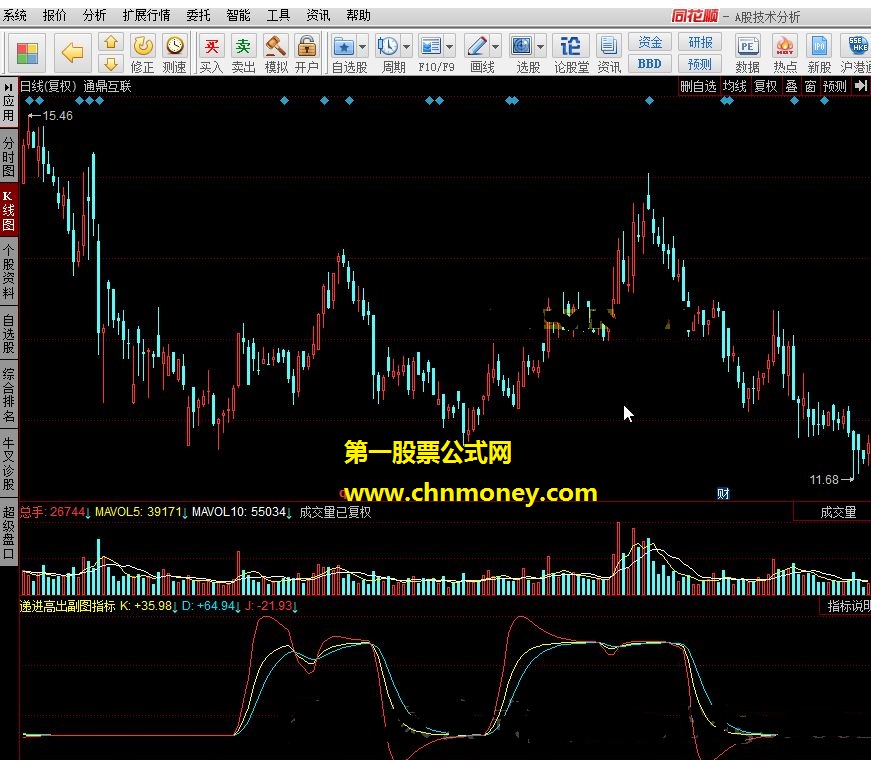Image resolution: width=871 pixels, height=760 pixels.
Task: Open the 智能 menu
Action: point(238,16)
